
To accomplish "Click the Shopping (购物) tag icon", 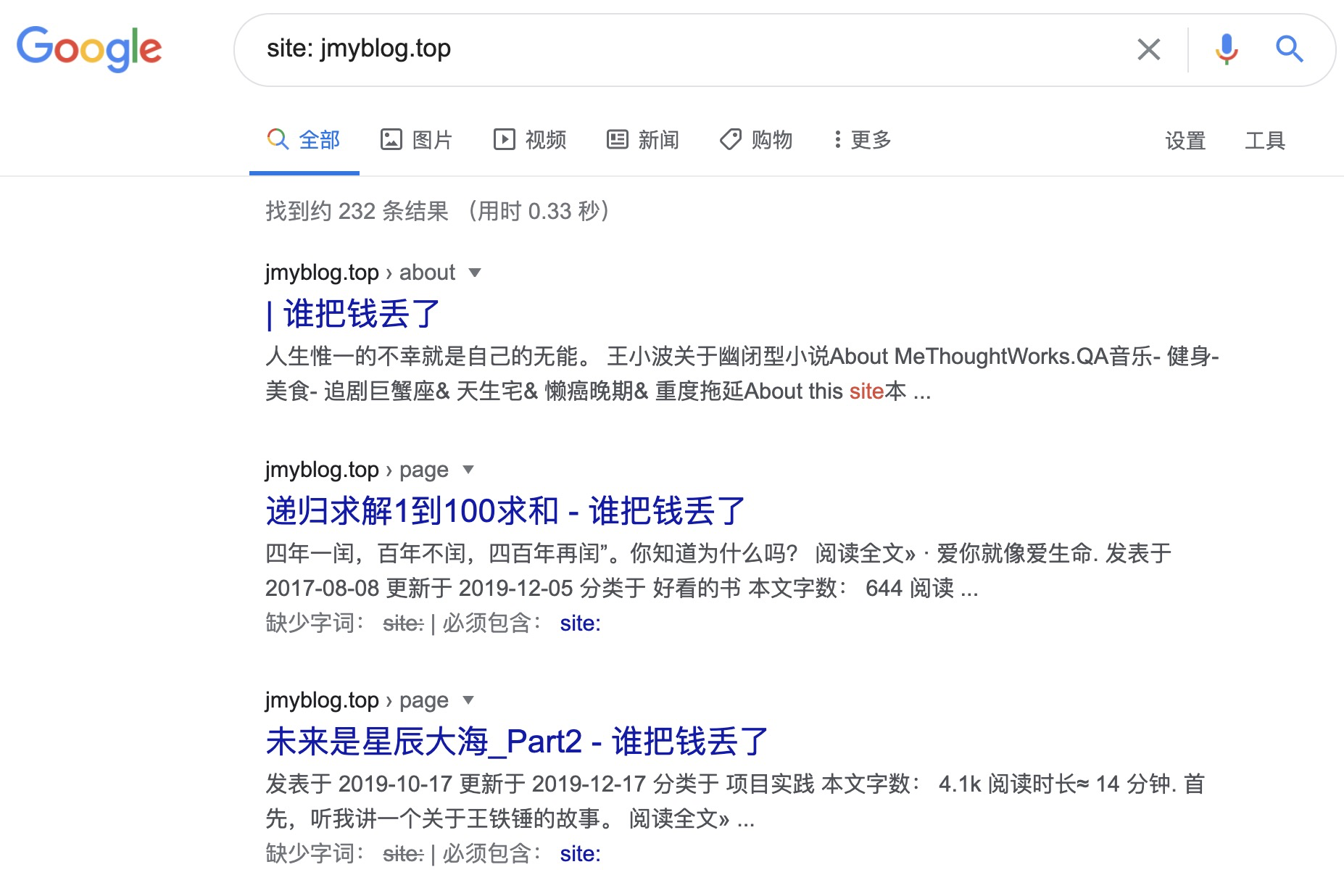I will point(730,139).
